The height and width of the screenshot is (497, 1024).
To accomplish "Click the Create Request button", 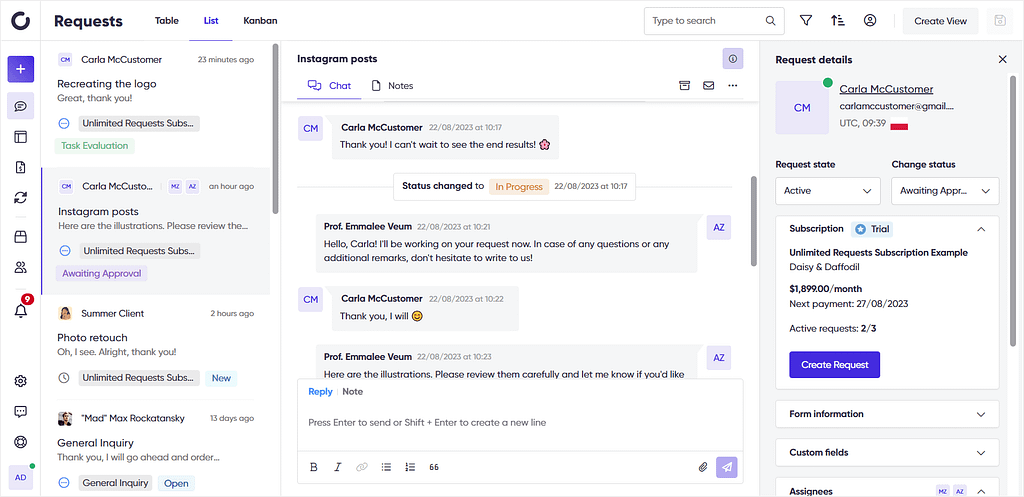I will click(x=835, y=365).
